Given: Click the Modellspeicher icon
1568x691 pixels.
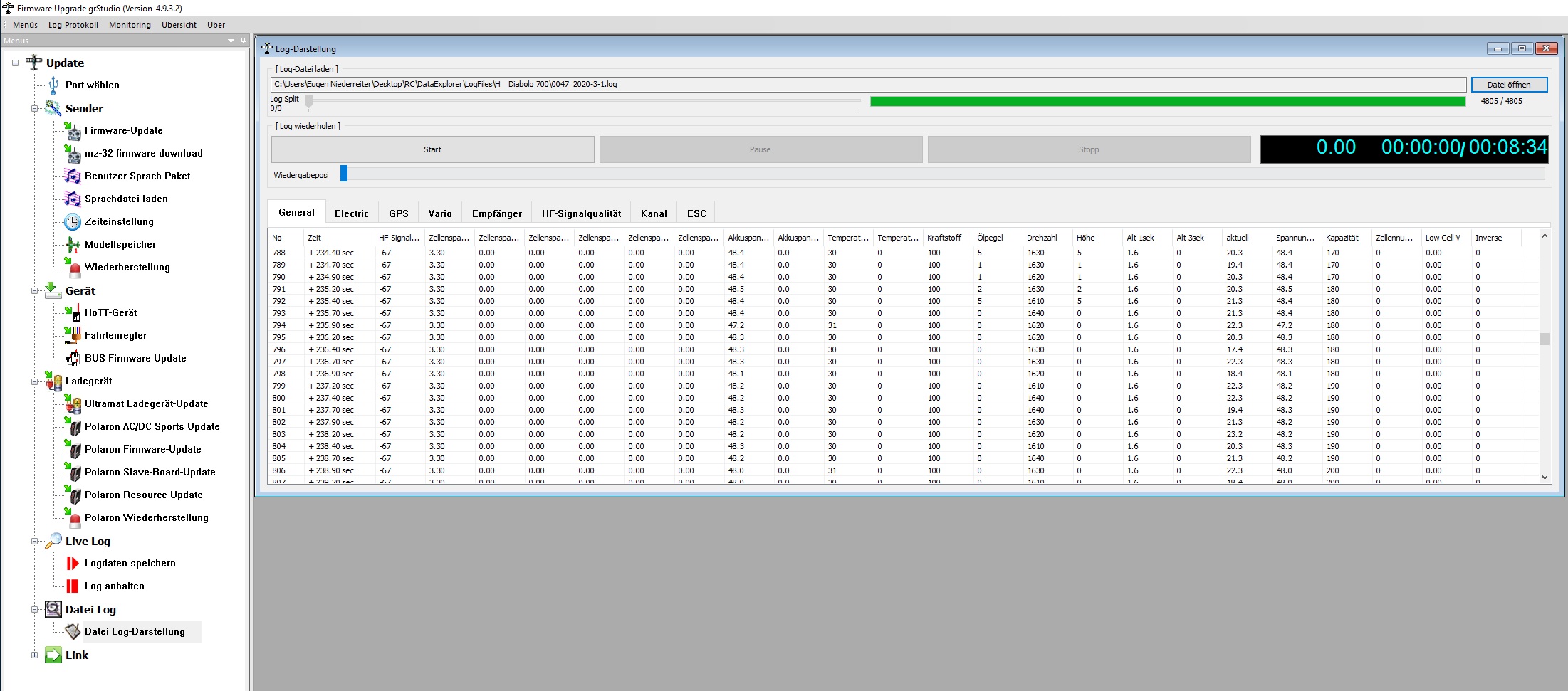Looking at the screenshot, I should point(73,245).
